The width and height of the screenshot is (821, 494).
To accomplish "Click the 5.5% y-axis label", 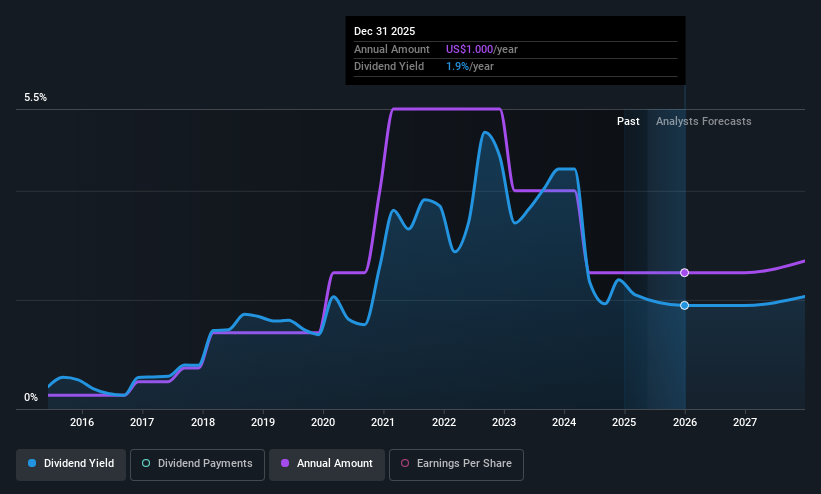I will coord(35,97).
